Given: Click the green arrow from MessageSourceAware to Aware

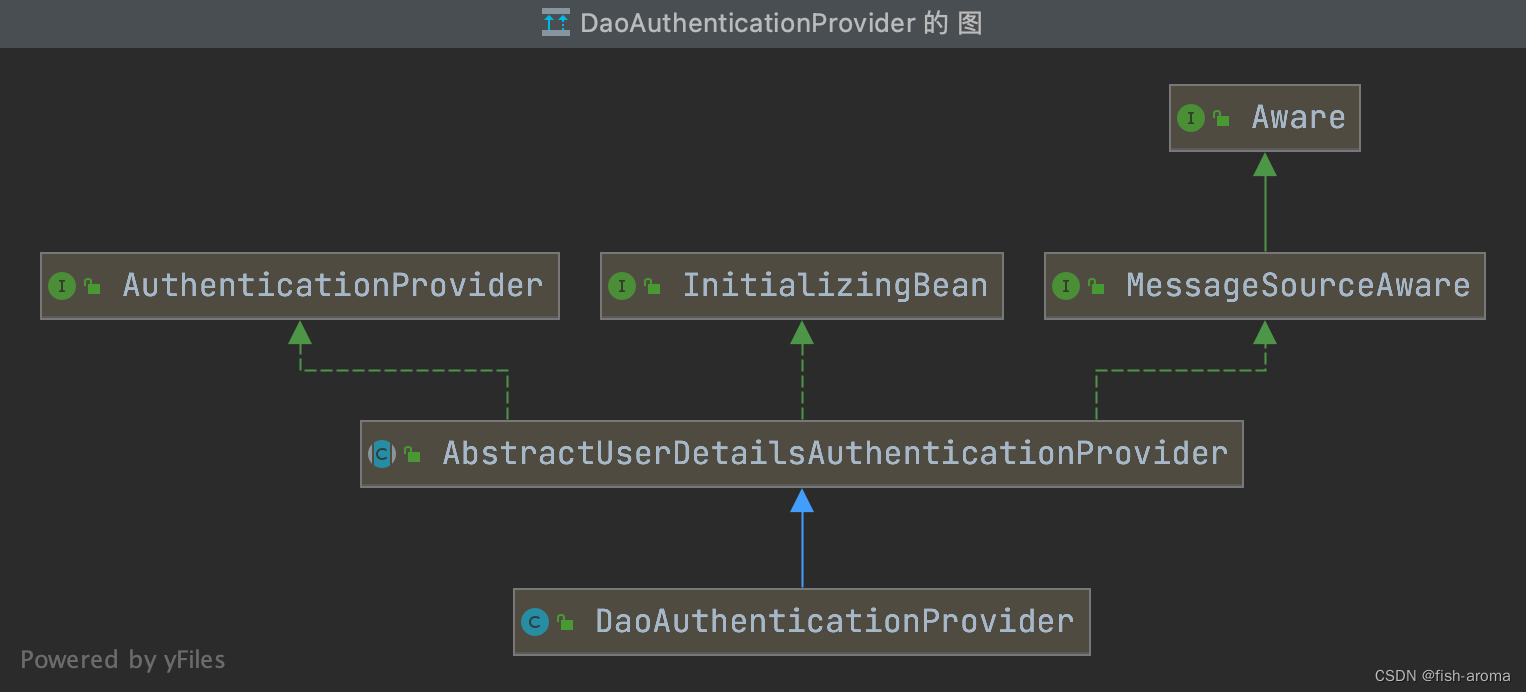Looking at the screenshot, I should click(1265, 202).
